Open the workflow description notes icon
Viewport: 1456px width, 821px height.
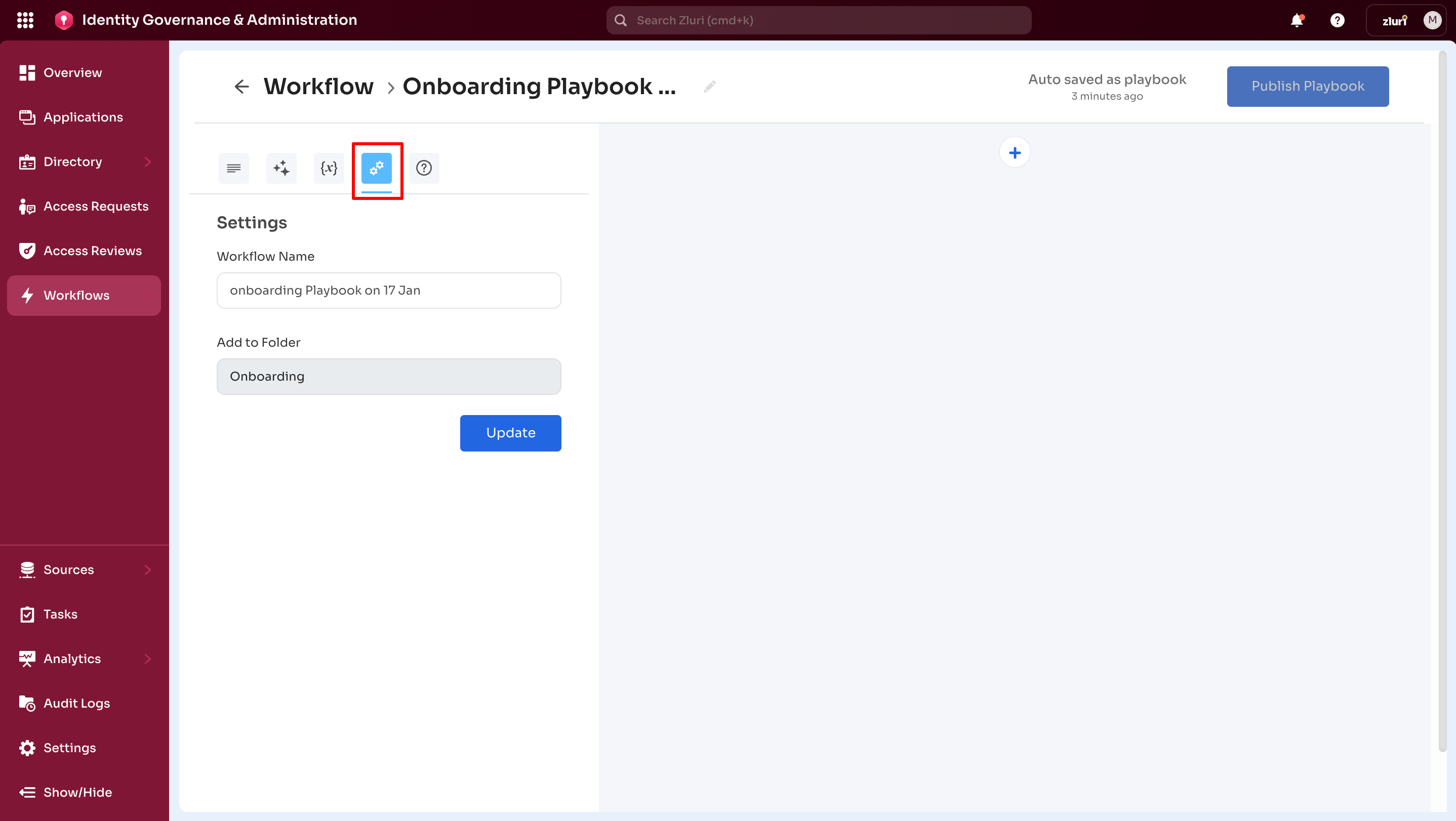[233, 168]
